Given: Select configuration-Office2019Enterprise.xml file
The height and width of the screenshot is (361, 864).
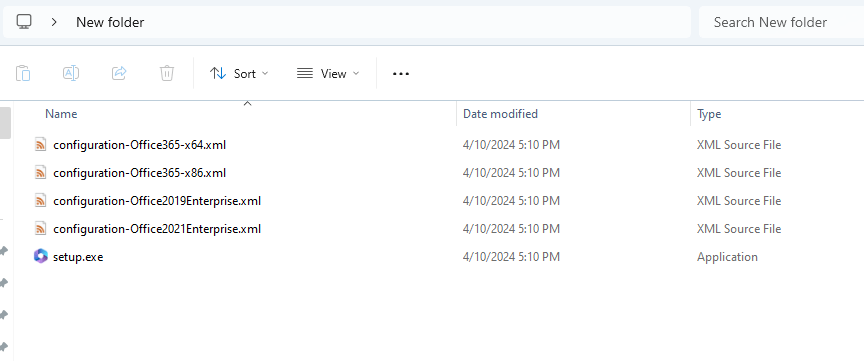Looking at the screenshot, I should (x=157, y=201).
